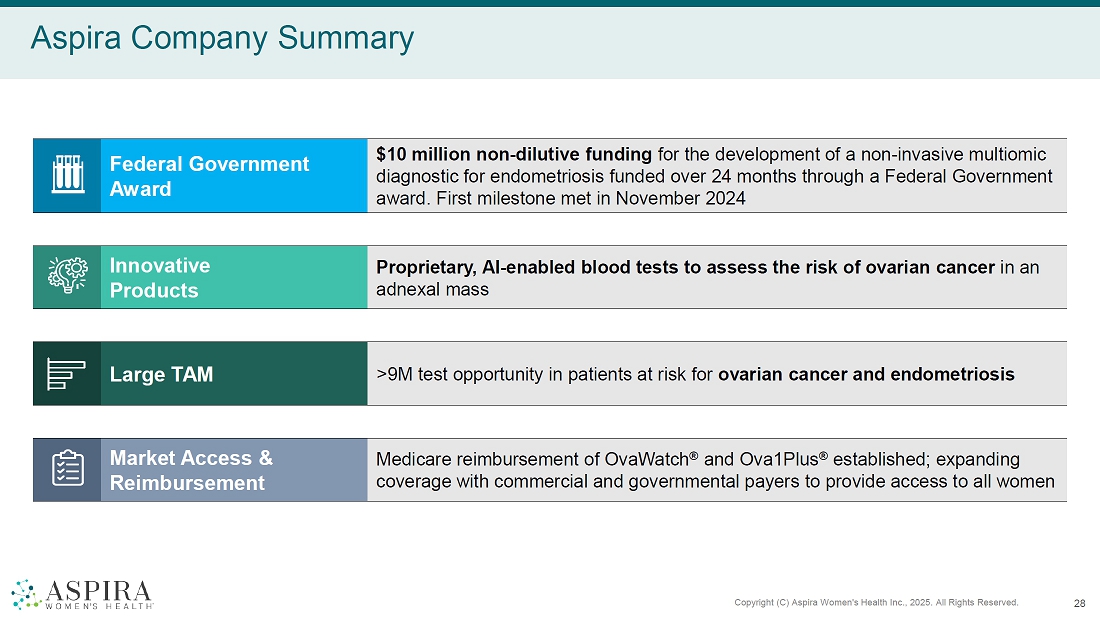Select the Federal Government Award label

pos(209,176)
